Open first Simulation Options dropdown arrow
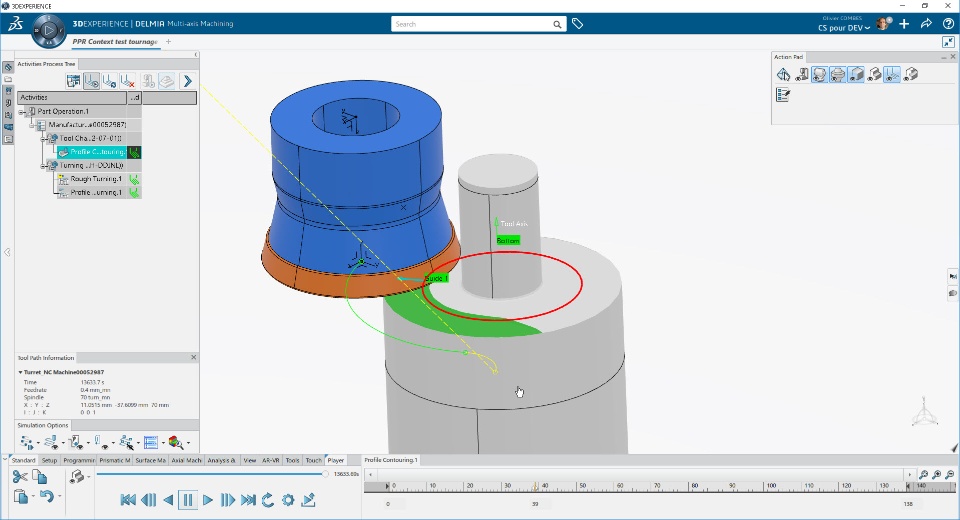 coord(38,443)
